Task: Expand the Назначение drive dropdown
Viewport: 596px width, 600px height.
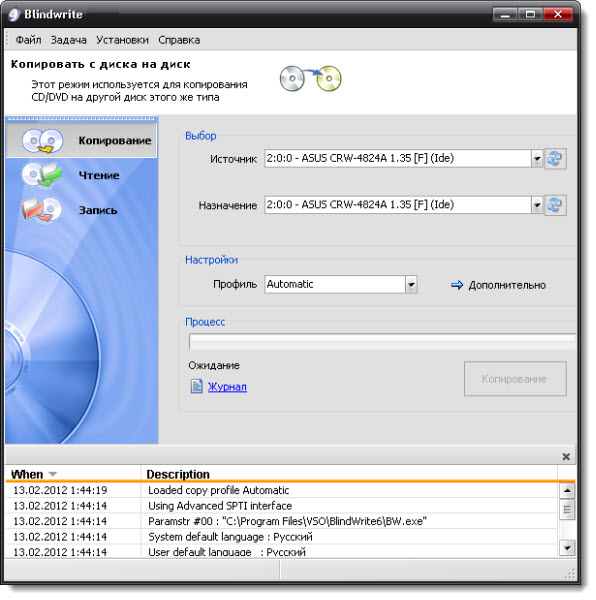Action: [x=537, y=205]
